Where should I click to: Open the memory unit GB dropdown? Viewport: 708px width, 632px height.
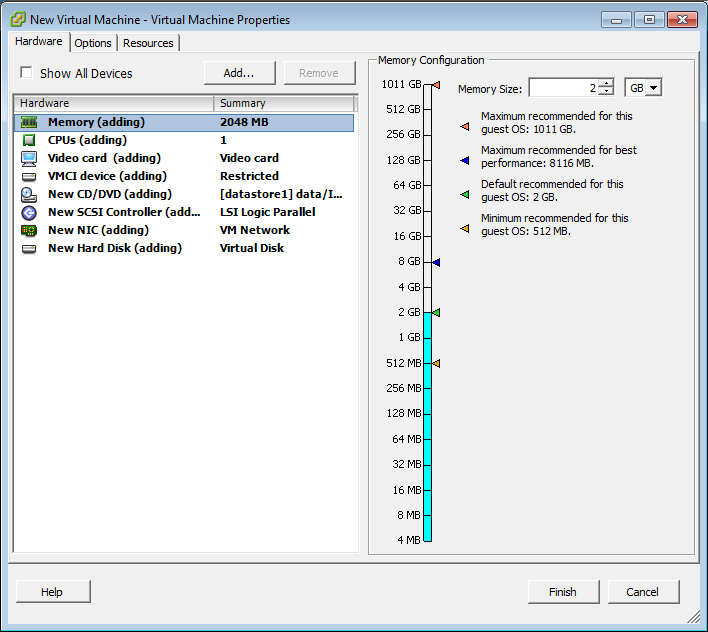coord(653,88)
